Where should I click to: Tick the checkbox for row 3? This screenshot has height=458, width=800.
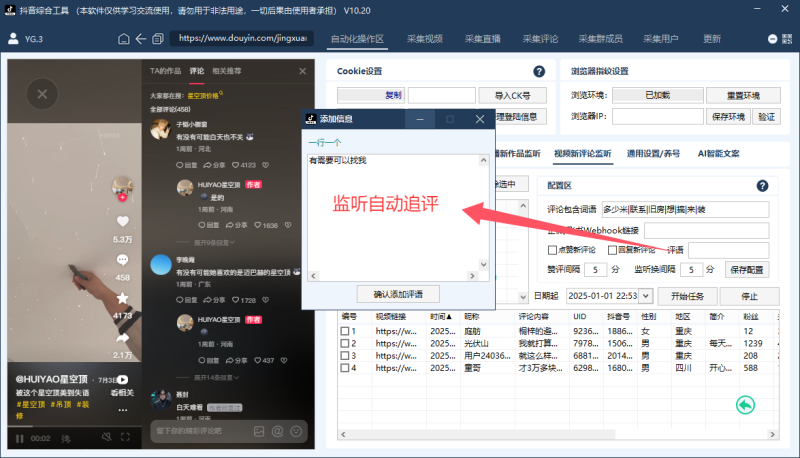pos(345,355)
